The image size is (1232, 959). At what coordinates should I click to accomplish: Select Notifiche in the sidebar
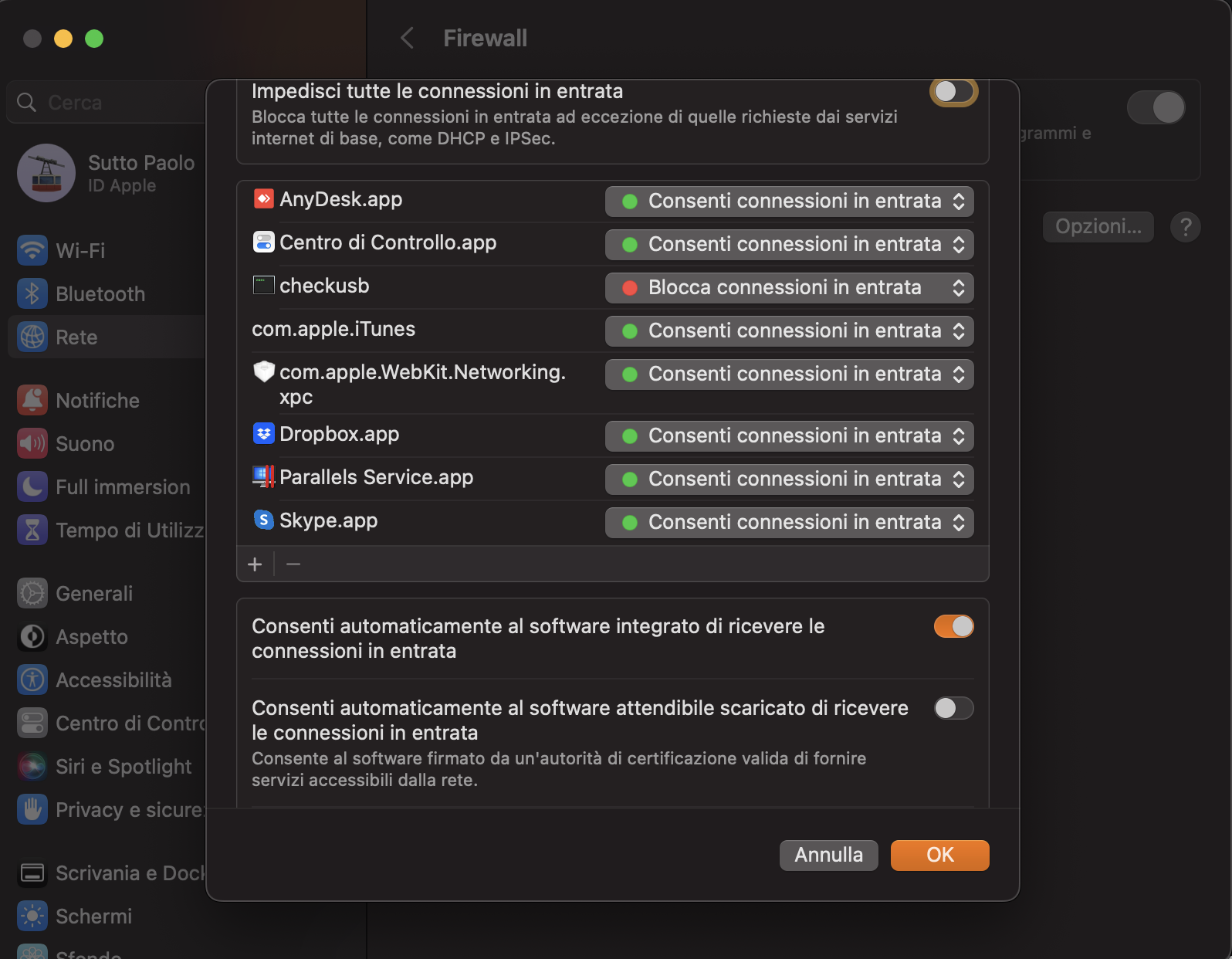[97, 401]
